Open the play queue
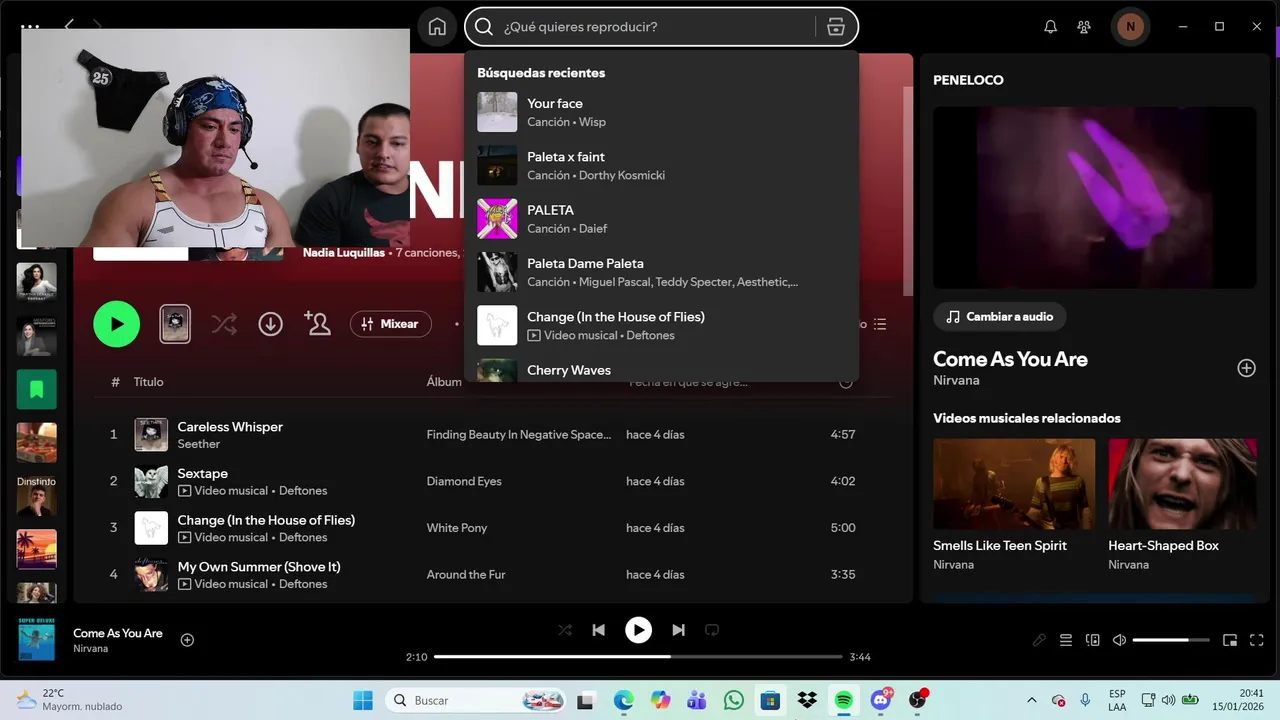Image resolution: width=1280 pixels, height=720 pixels. [1066, 640]
